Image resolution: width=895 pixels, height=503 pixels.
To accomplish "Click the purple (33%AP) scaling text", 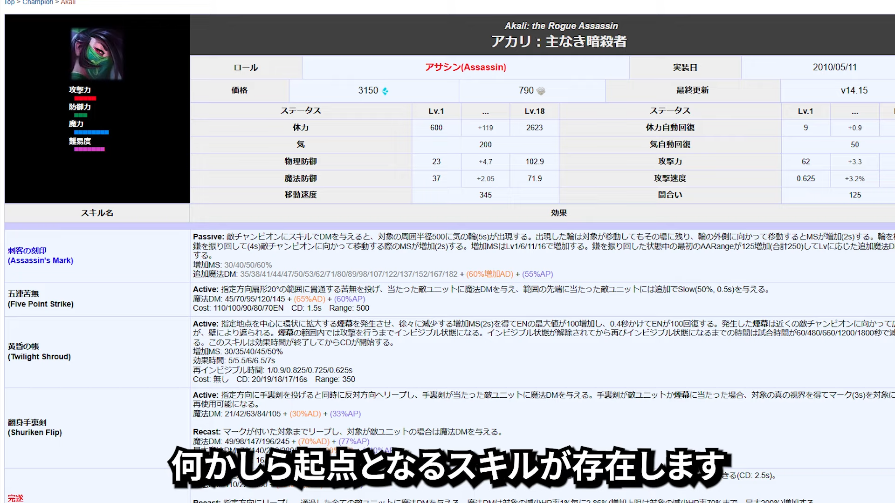I will [345, 414].
